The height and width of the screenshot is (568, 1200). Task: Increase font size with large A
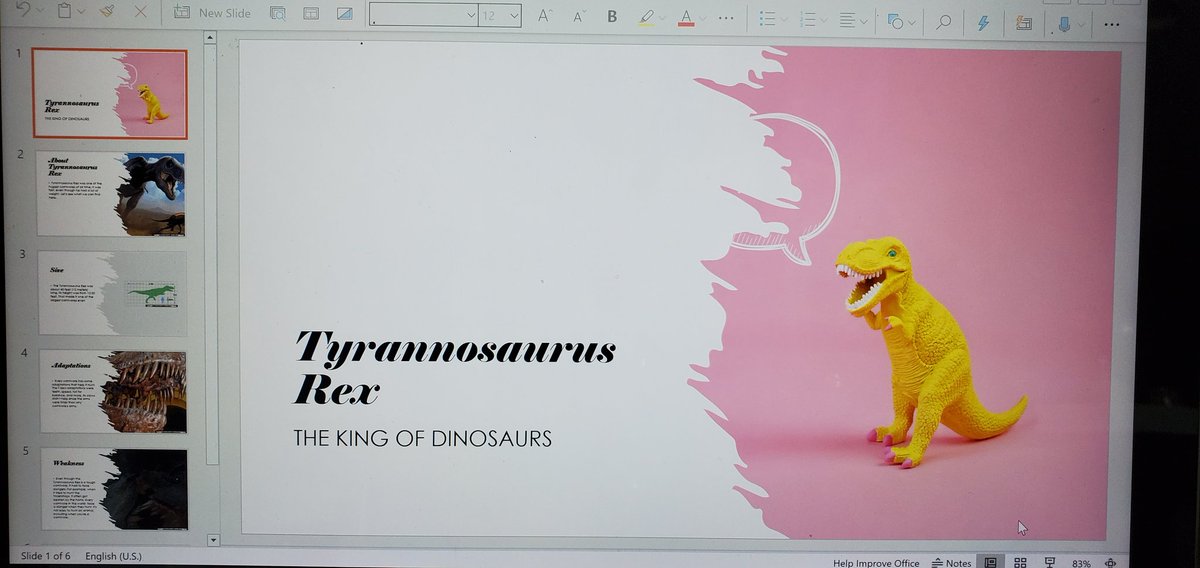click(545, 15)
